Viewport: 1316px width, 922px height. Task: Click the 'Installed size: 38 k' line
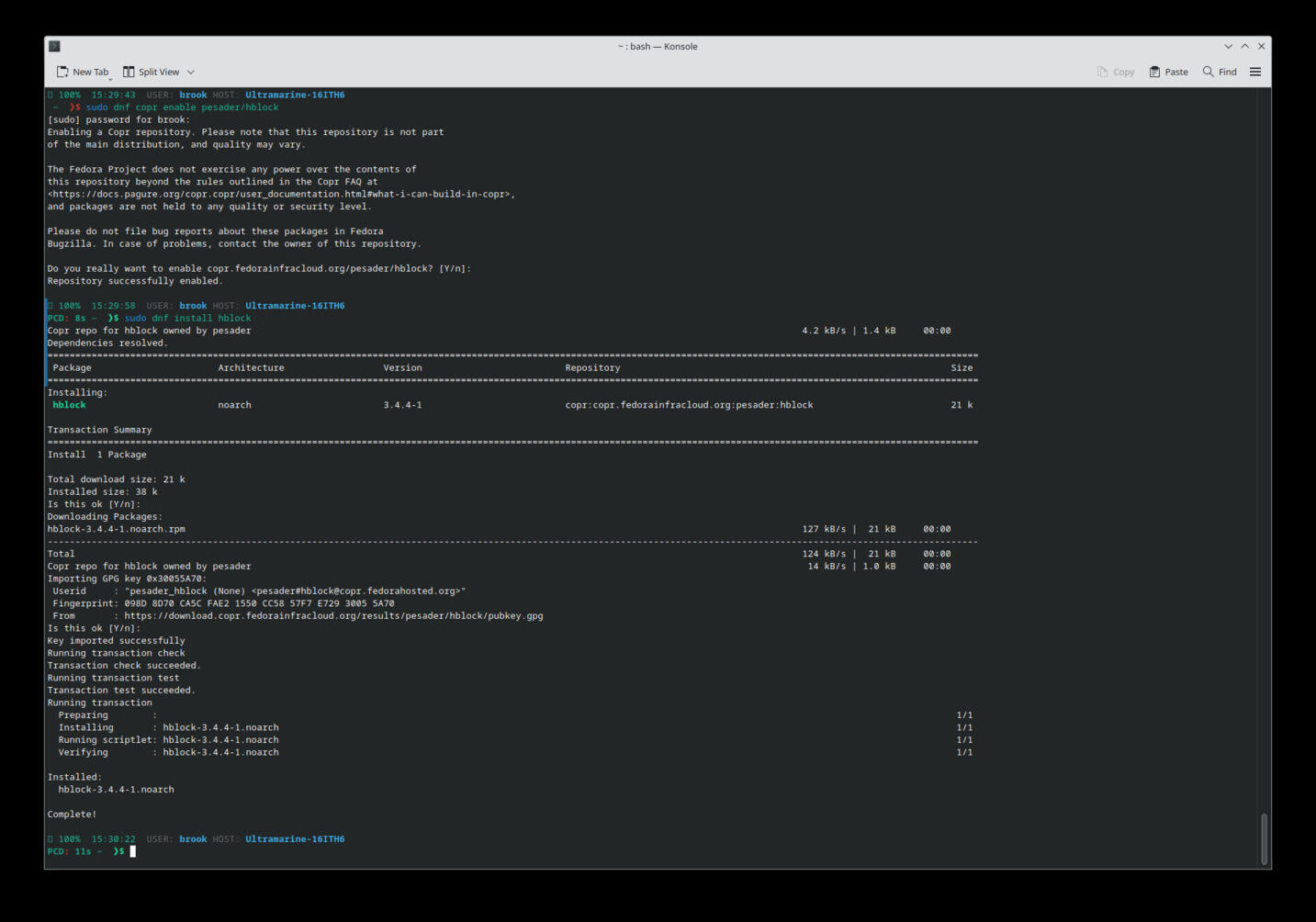click(102, 491)
